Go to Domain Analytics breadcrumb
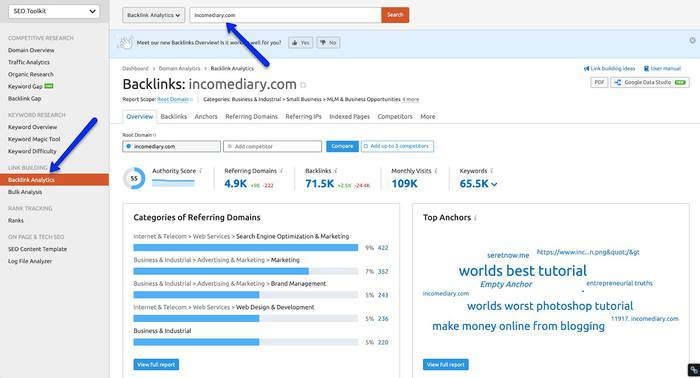The width and height of the screenshot is (700, 378). [x=179, y=69]
